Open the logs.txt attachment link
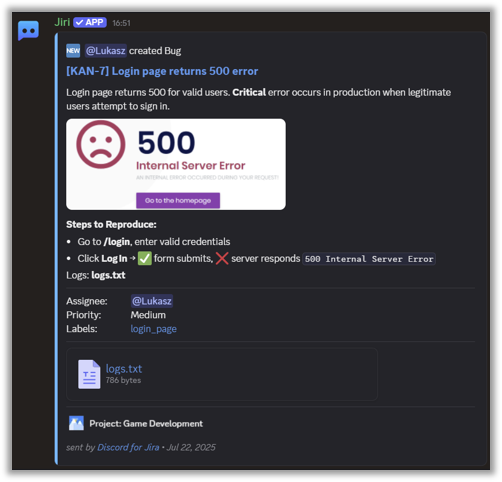 [x=124, y=369]
